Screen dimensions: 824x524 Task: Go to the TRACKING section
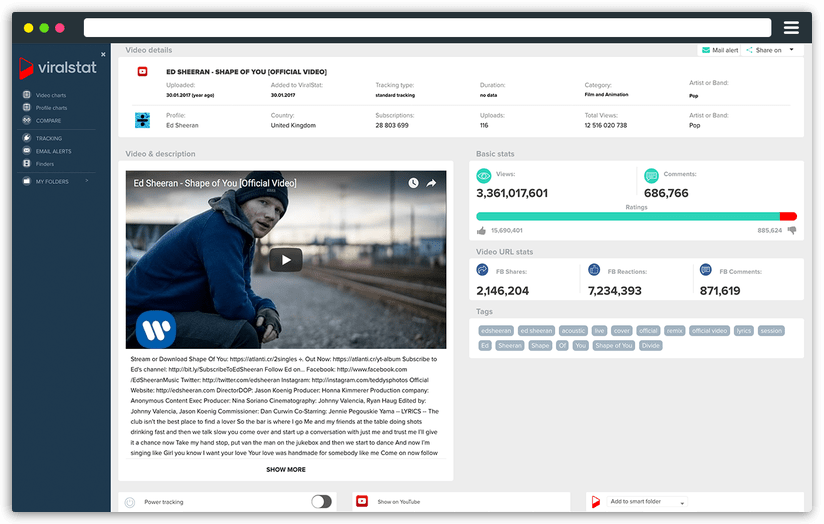tap(49, 138)
